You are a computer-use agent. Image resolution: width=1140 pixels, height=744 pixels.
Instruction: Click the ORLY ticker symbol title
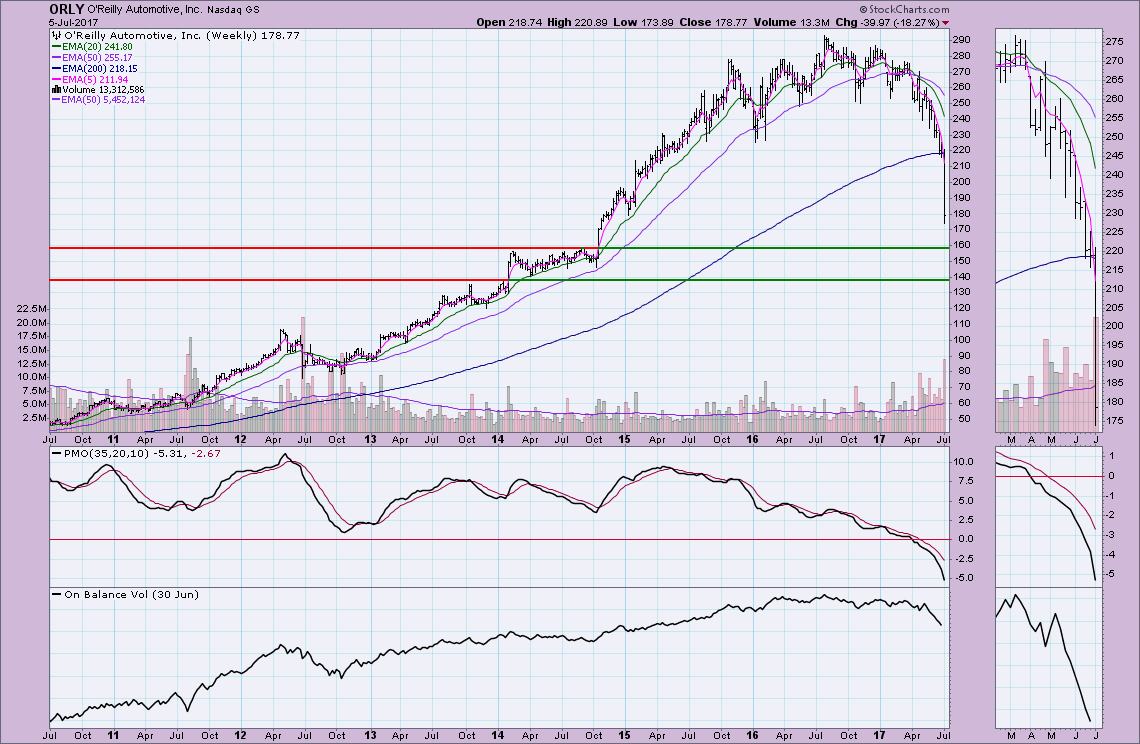[67, 9]
